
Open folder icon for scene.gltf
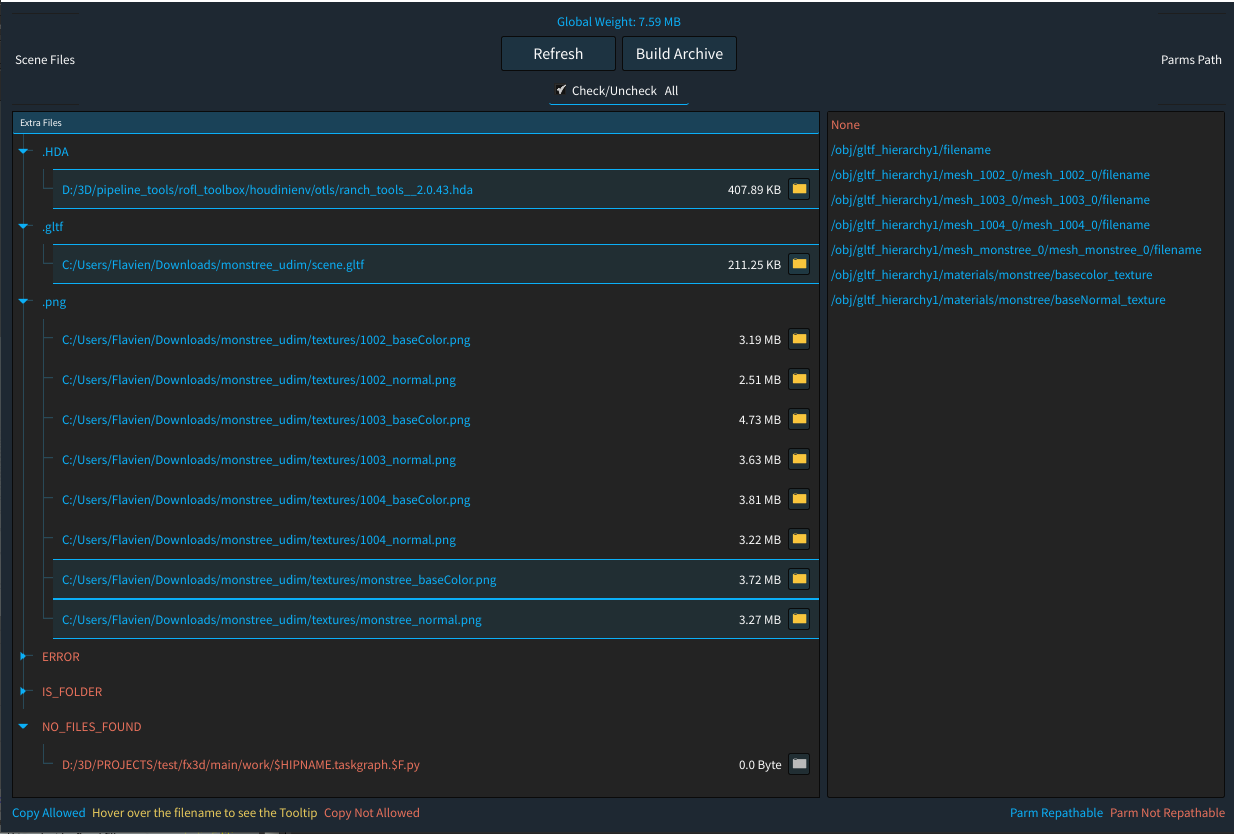click(x=799, y=264)
